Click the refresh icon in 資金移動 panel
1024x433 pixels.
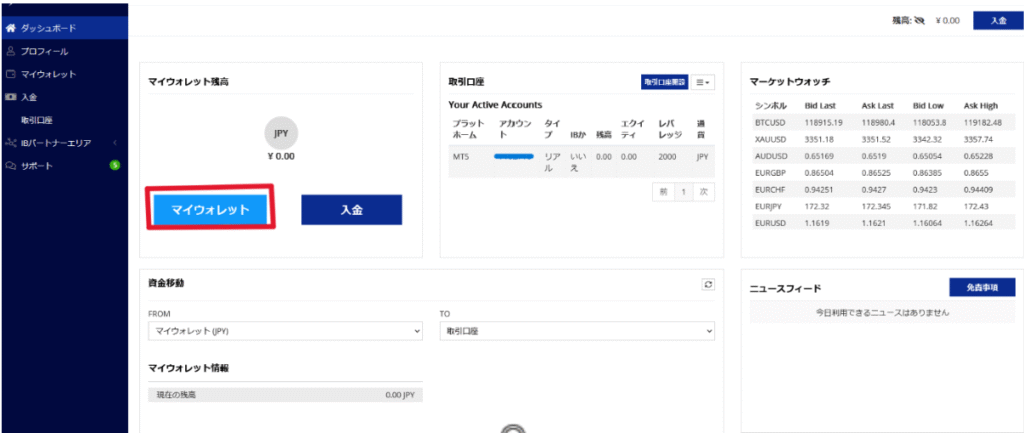click(708, 284)
